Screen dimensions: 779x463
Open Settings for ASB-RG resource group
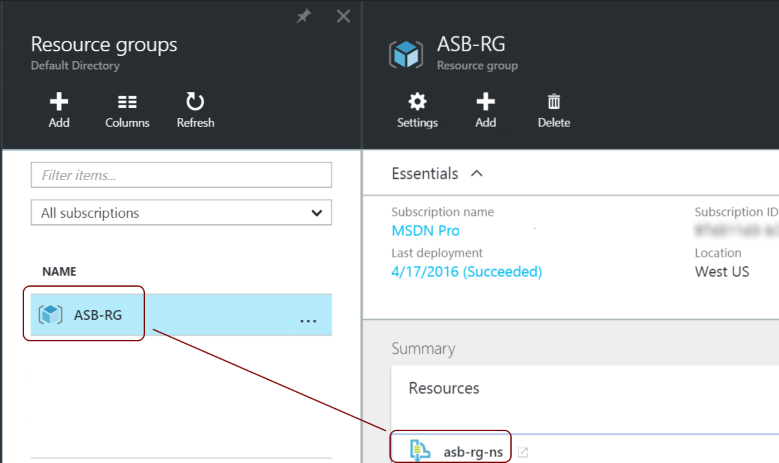click(x=417, y=110)
